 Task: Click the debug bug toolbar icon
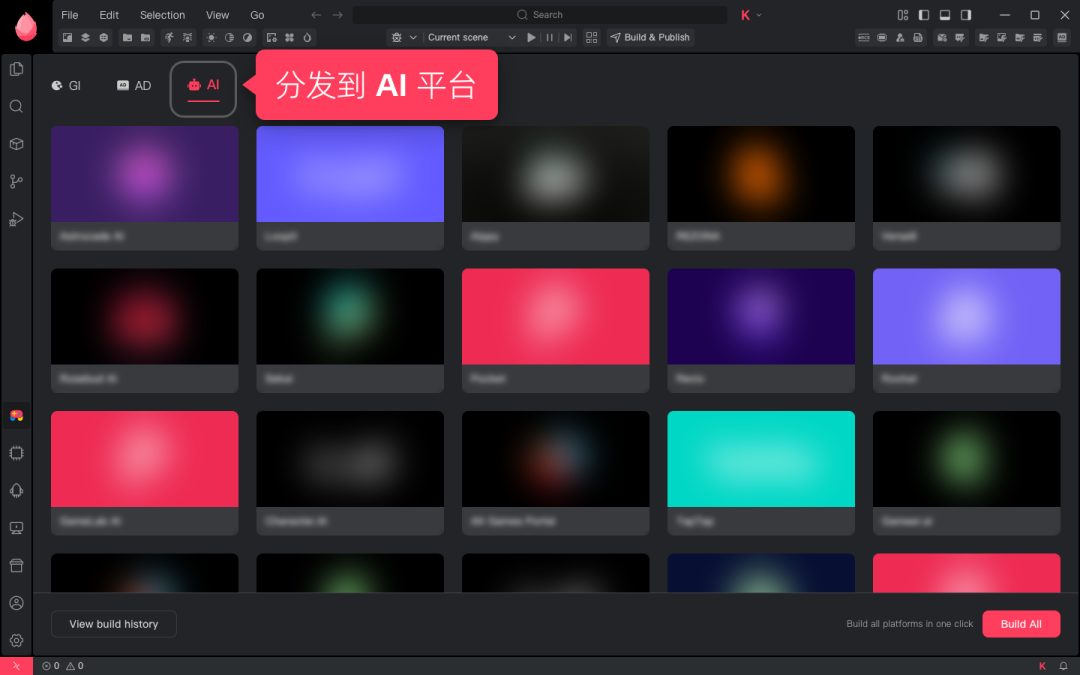[397, 37]
